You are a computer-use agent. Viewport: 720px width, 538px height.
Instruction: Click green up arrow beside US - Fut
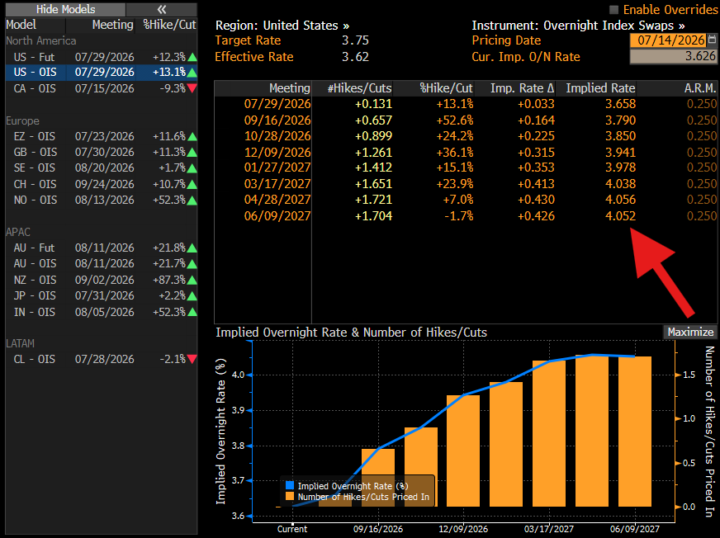[x=192, y=57]
